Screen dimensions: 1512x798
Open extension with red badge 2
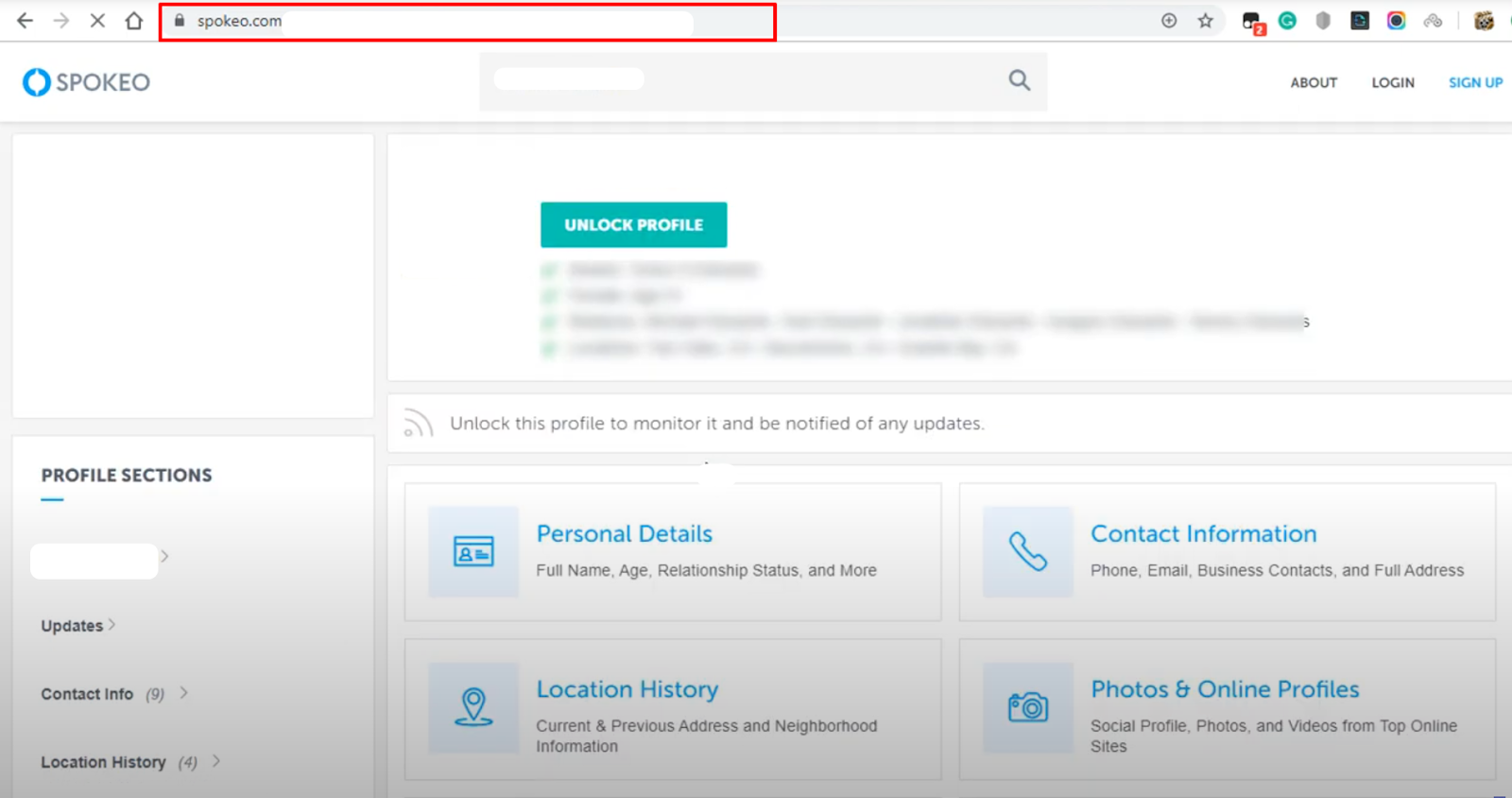(1253, 23)
